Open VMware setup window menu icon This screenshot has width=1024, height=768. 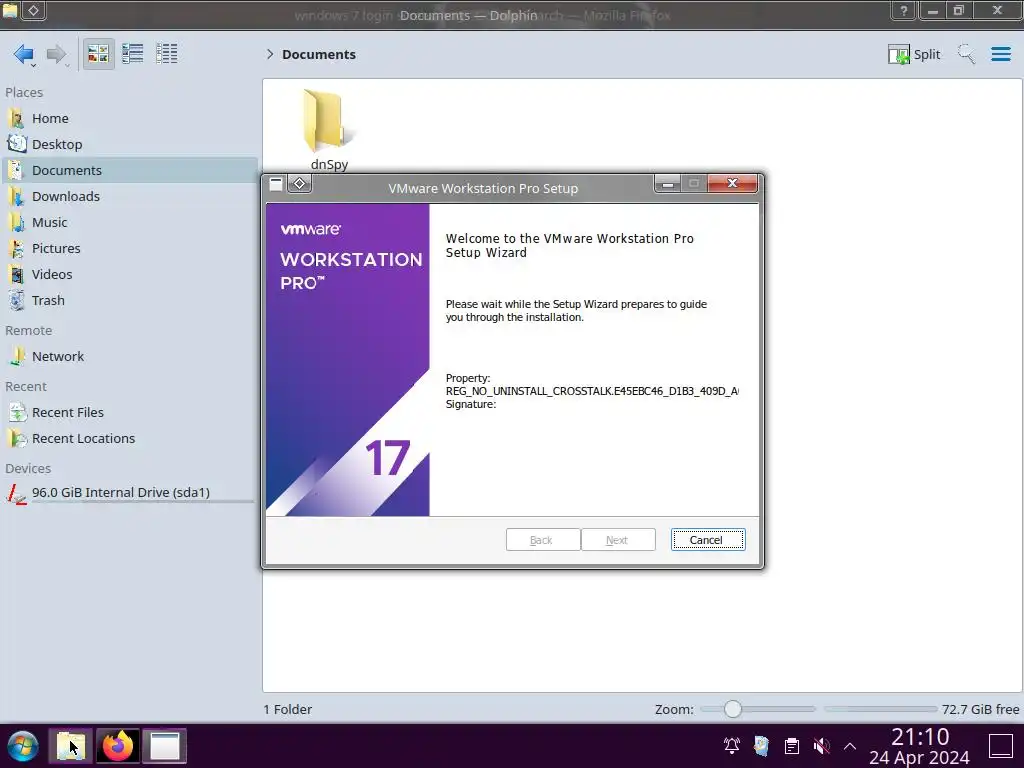(276, 184)
